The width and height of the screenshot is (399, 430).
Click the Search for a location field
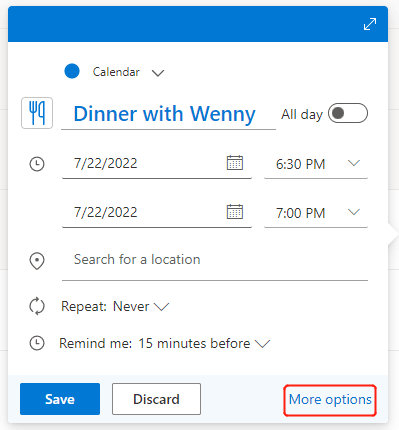point(215,260)
